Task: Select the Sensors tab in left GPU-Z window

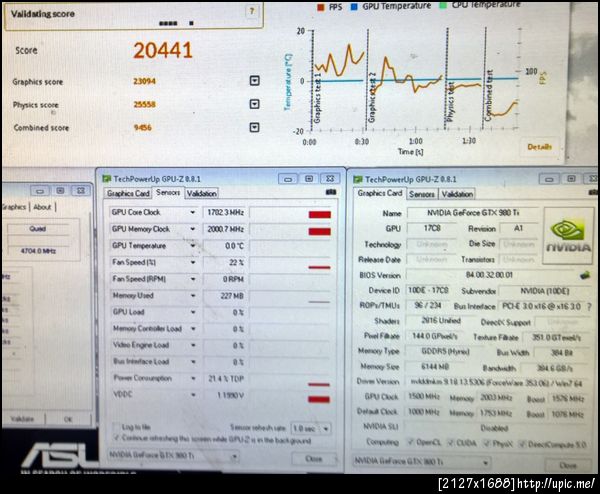Action: point(168,192)
